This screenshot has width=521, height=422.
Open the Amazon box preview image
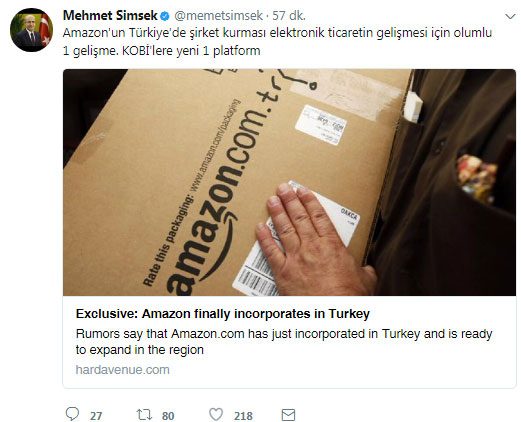289,182
